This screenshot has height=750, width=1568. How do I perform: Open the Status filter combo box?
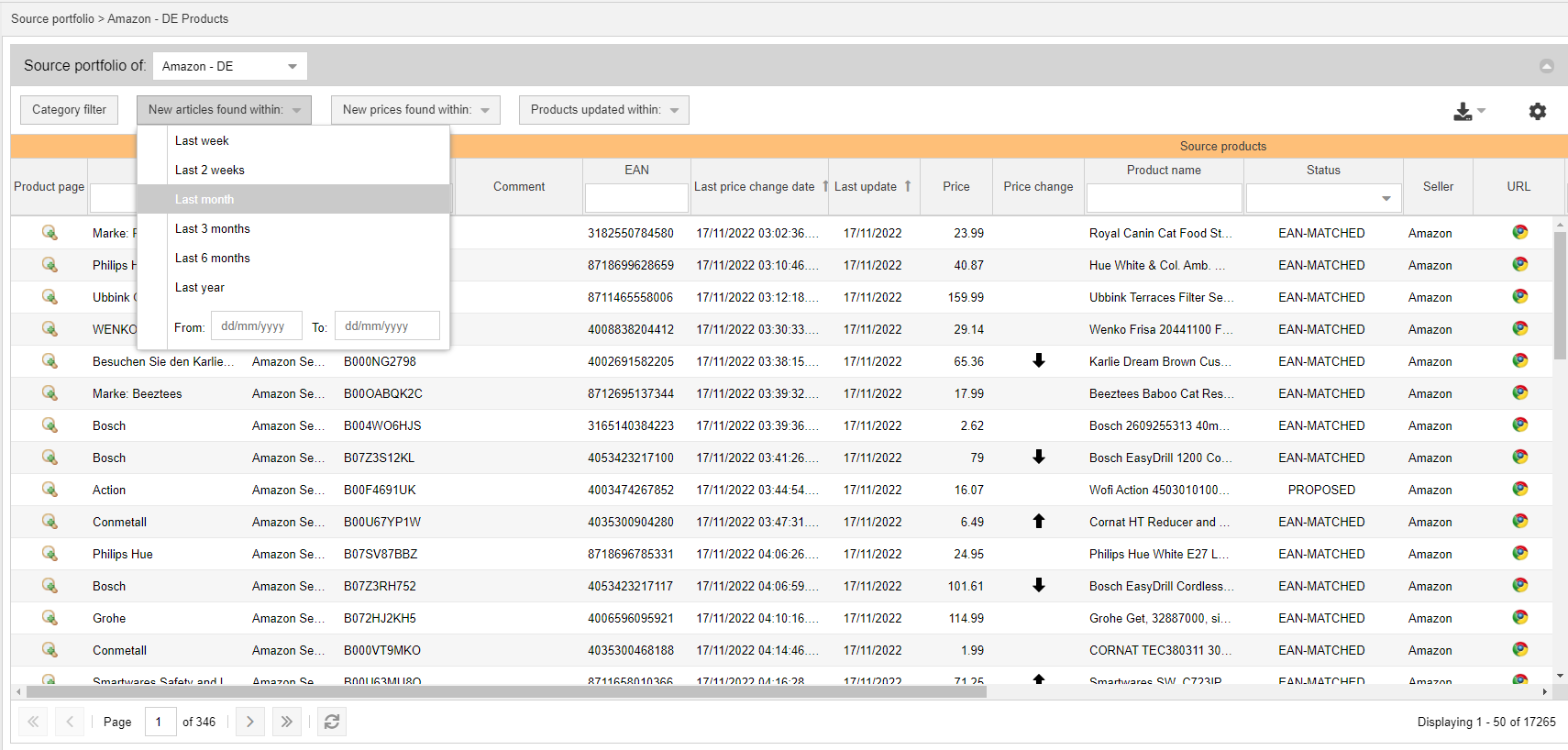click(1323, 198)
